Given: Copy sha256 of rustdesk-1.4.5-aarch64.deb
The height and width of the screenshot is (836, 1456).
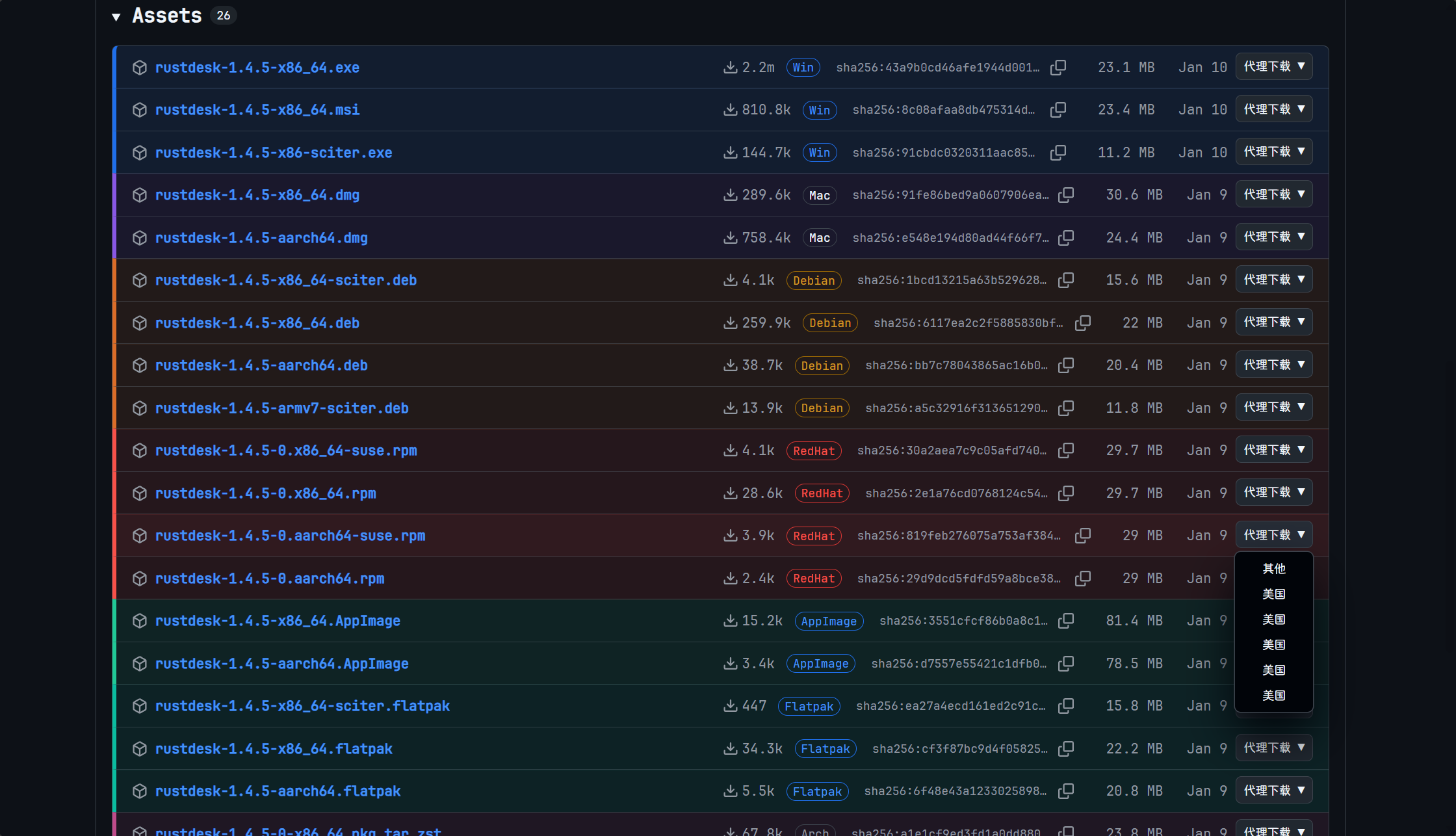Looking at the screenshot, I should (1066, 365).
